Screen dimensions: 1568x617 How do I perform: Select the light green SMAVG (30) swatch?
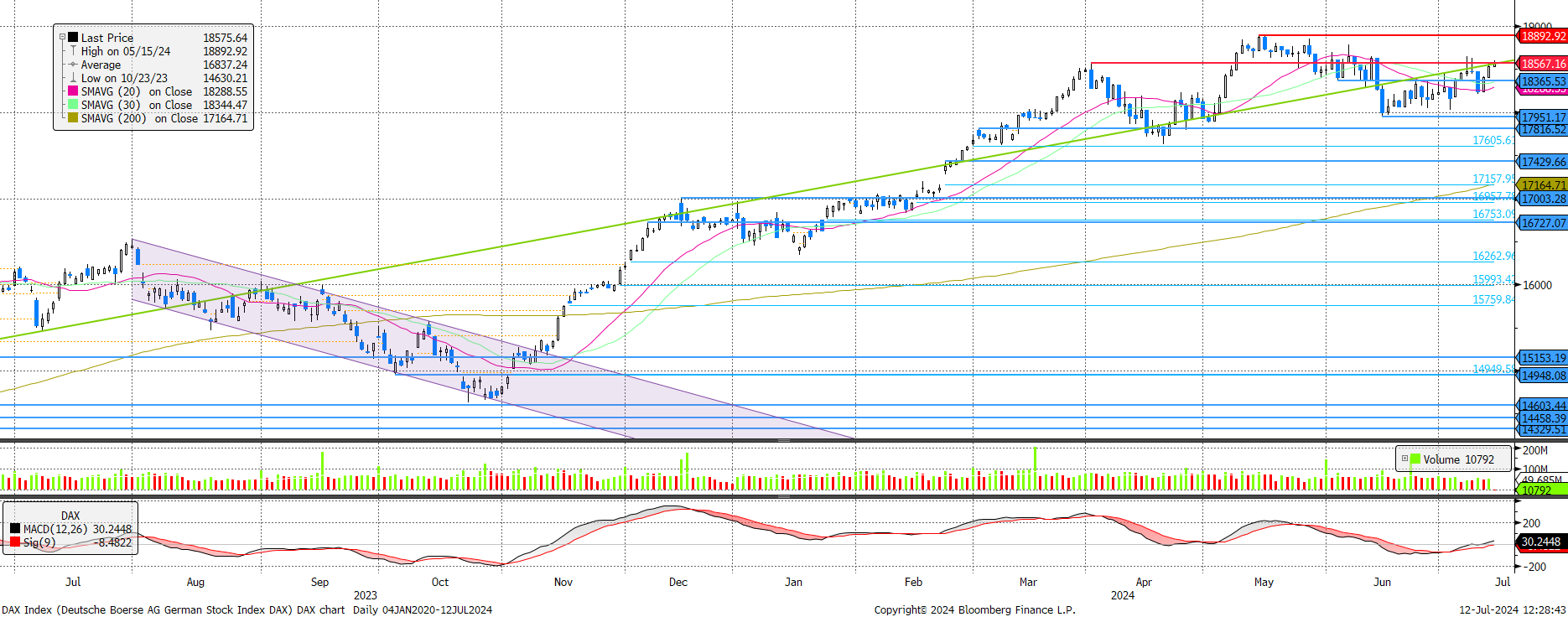(x=73, y=105)
